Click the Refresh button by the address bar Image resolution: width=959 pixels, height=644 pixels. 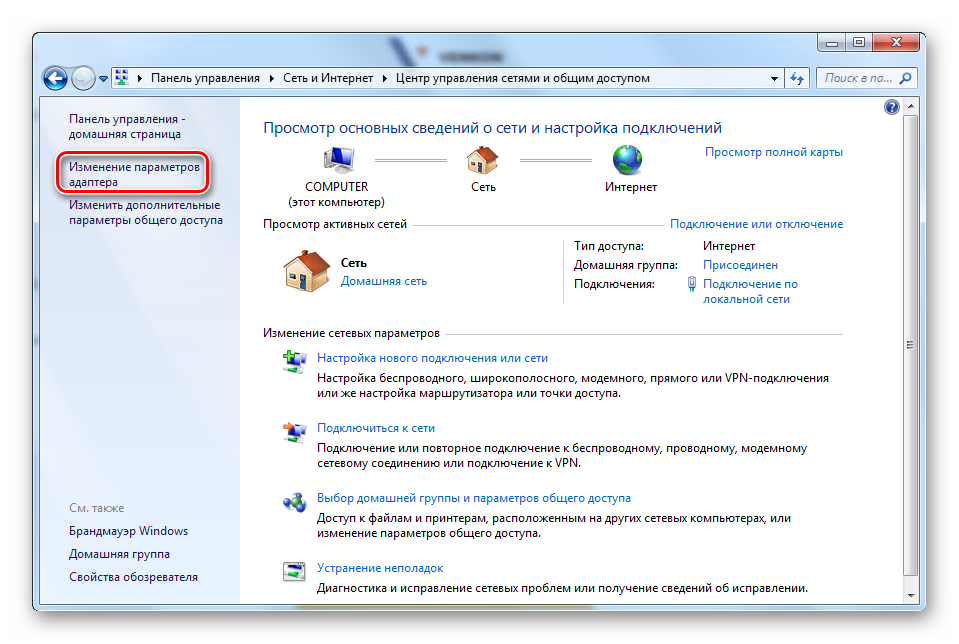797,78
